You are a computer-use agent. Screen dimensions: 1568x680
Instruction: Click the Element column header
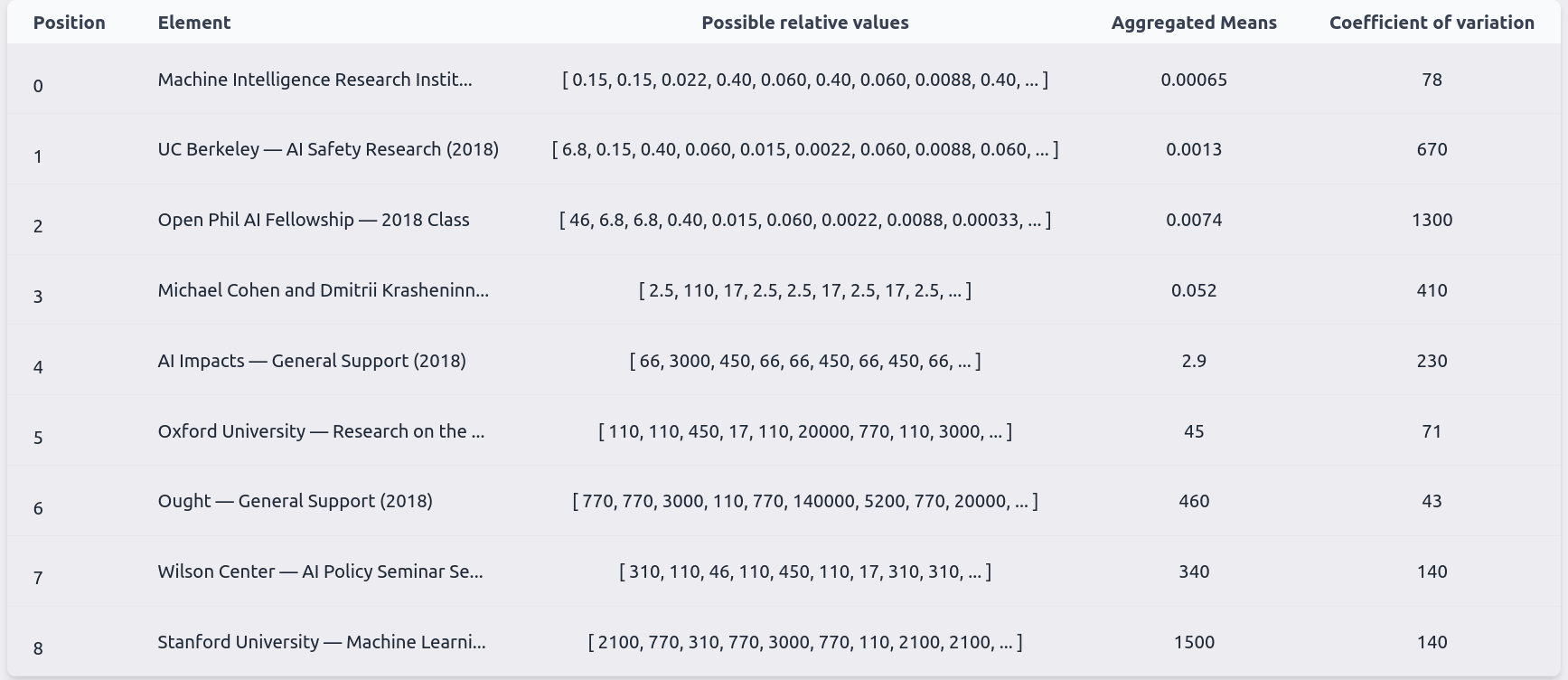[x=193, y=23]
